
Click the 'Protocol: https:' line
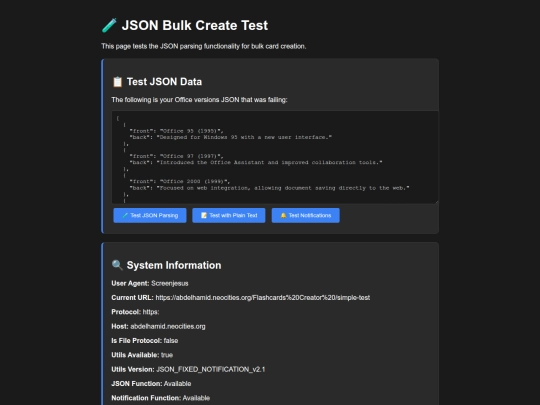135,312
